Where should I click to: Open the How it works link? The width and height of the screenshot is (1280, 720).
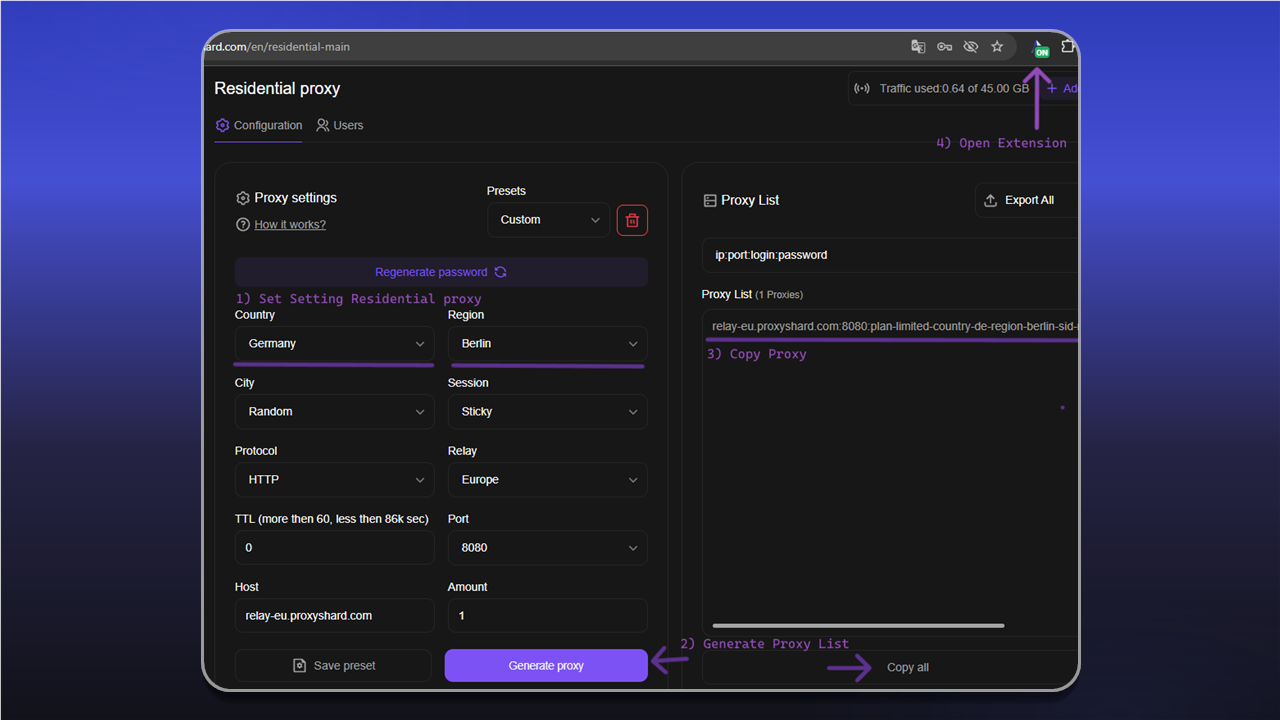click(x=290, y=224)
